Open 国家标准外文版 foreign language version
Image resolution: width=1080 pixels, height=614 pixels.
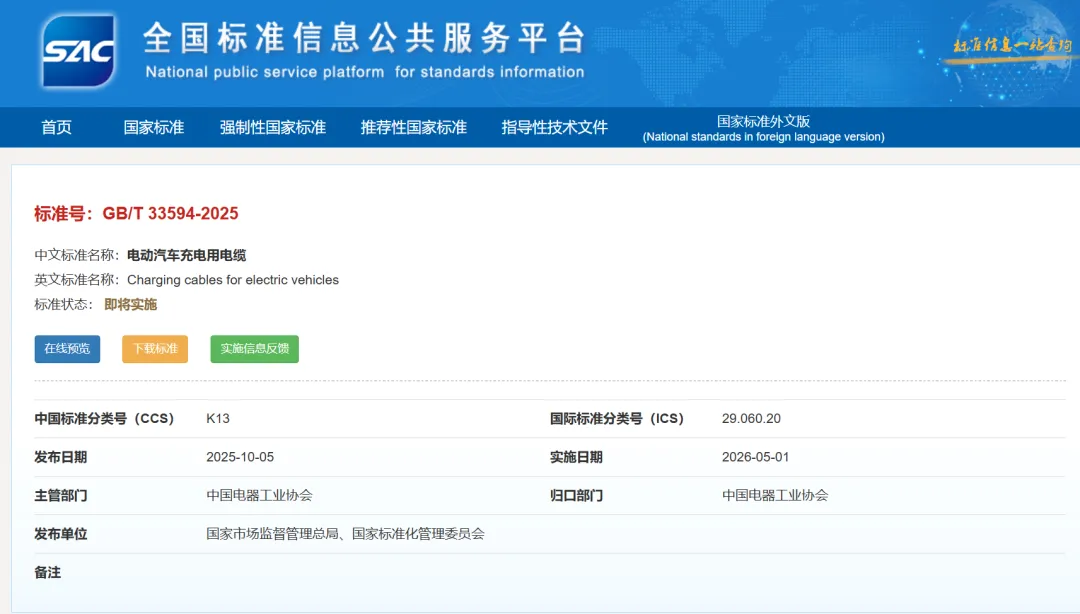click(x=763, y=128)
